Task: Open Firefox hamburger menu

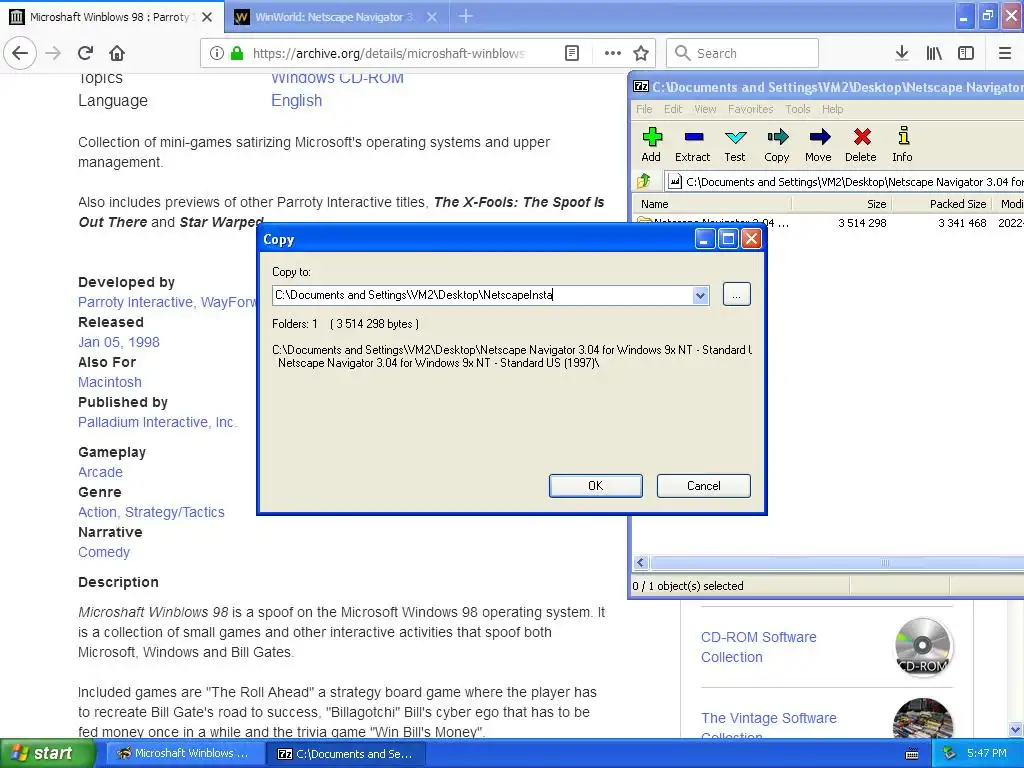Action: 1005,53
